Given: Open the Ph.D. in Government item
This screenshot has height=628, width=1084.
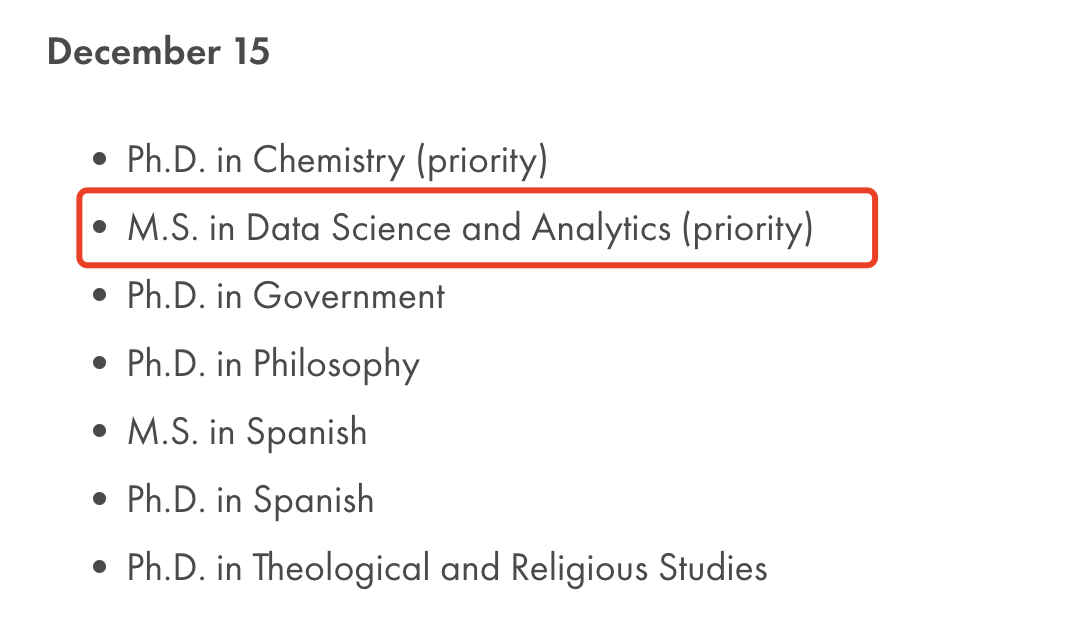Looking at the screenshot, I should click(x=286, y=296).
